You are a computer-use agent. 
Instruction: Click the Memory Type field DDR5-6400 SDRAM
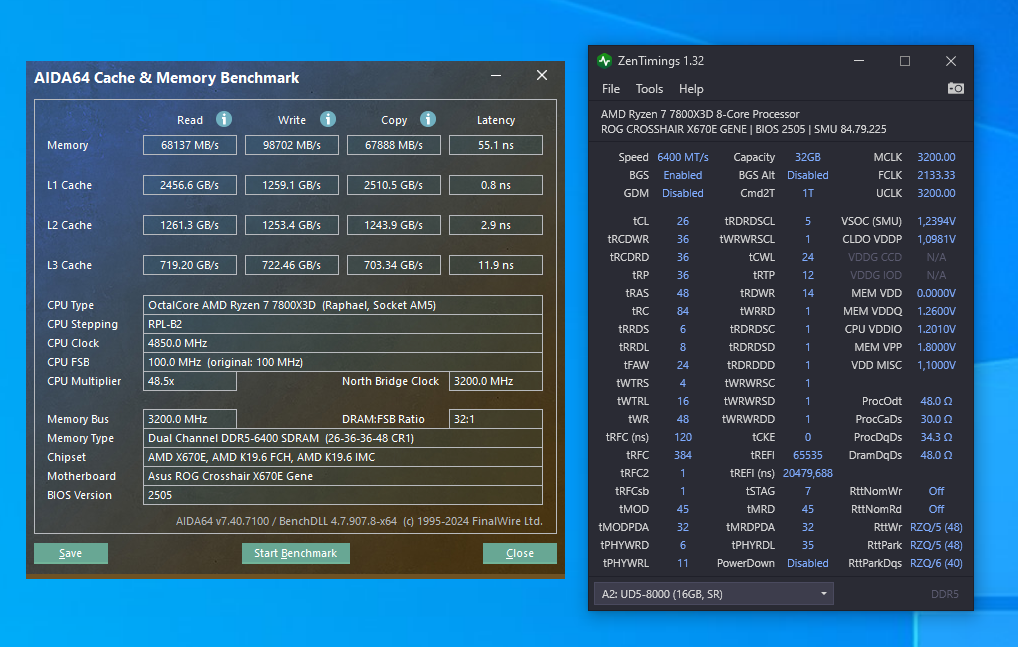[343, 438]
